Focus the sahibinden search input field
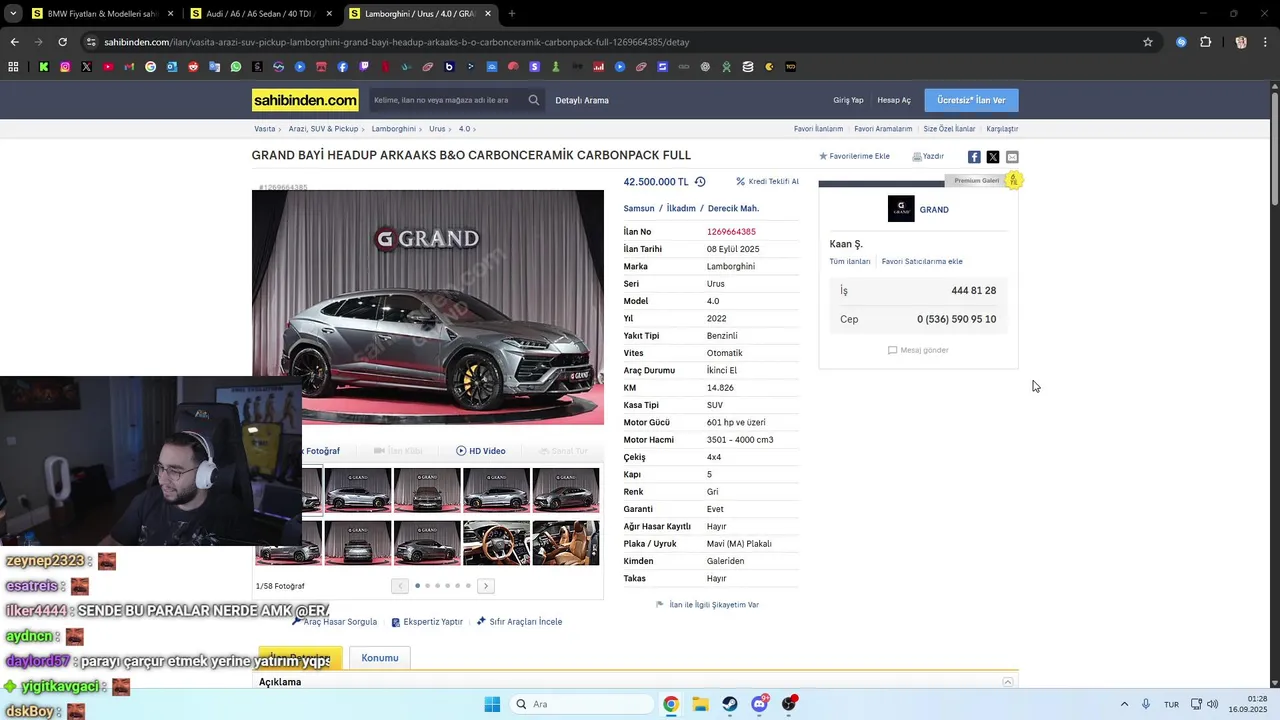This screenshot has height=720, width=1280. (447, 100)
